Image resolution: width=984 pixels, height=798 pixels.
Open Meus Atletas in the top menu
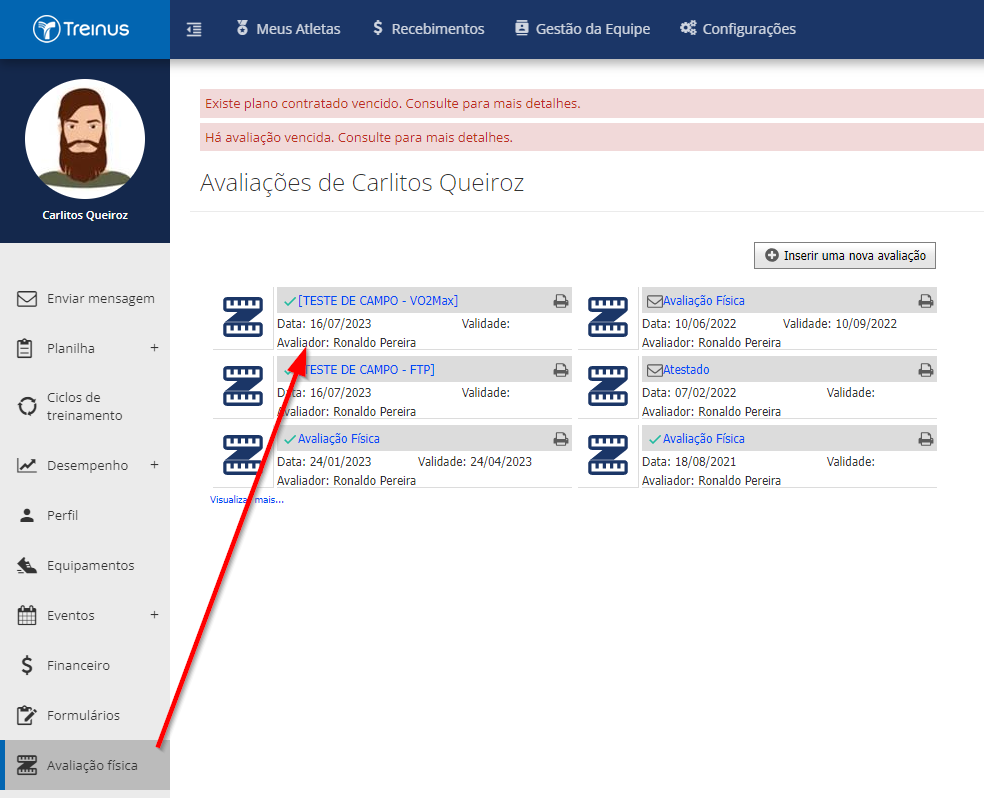coord(288,29)
